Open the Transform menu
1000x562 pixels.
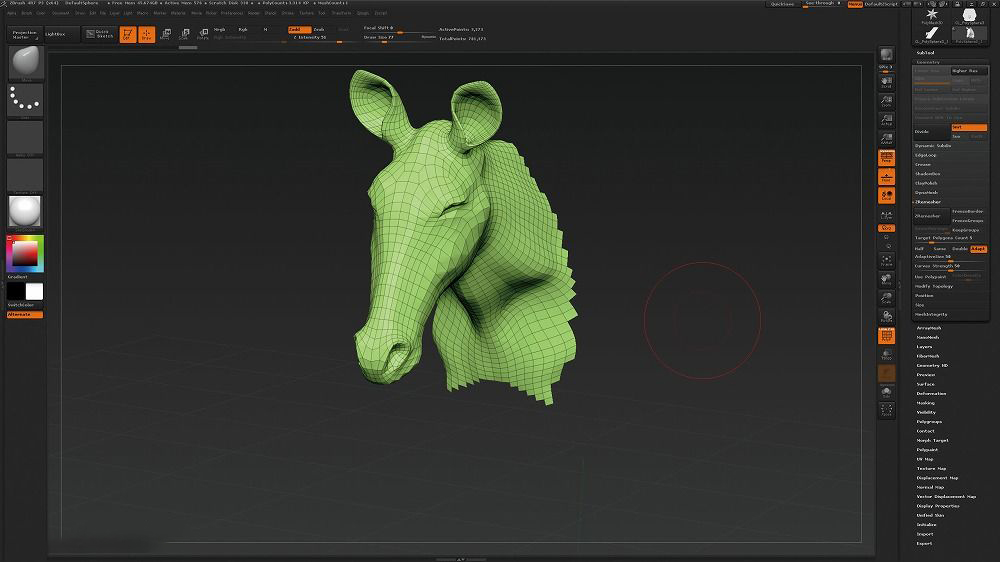point(341,13)
